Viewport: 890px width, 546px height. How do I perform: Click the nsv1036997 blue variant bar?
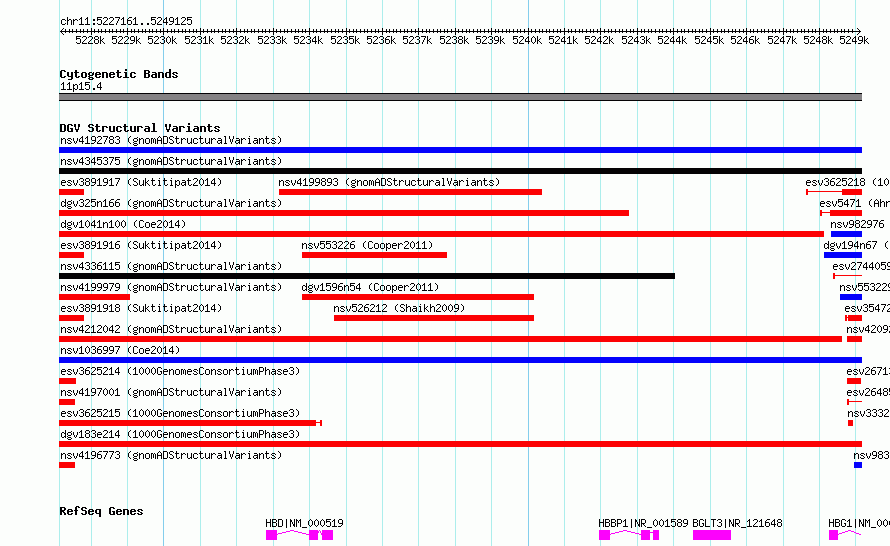tap(460, 360)
